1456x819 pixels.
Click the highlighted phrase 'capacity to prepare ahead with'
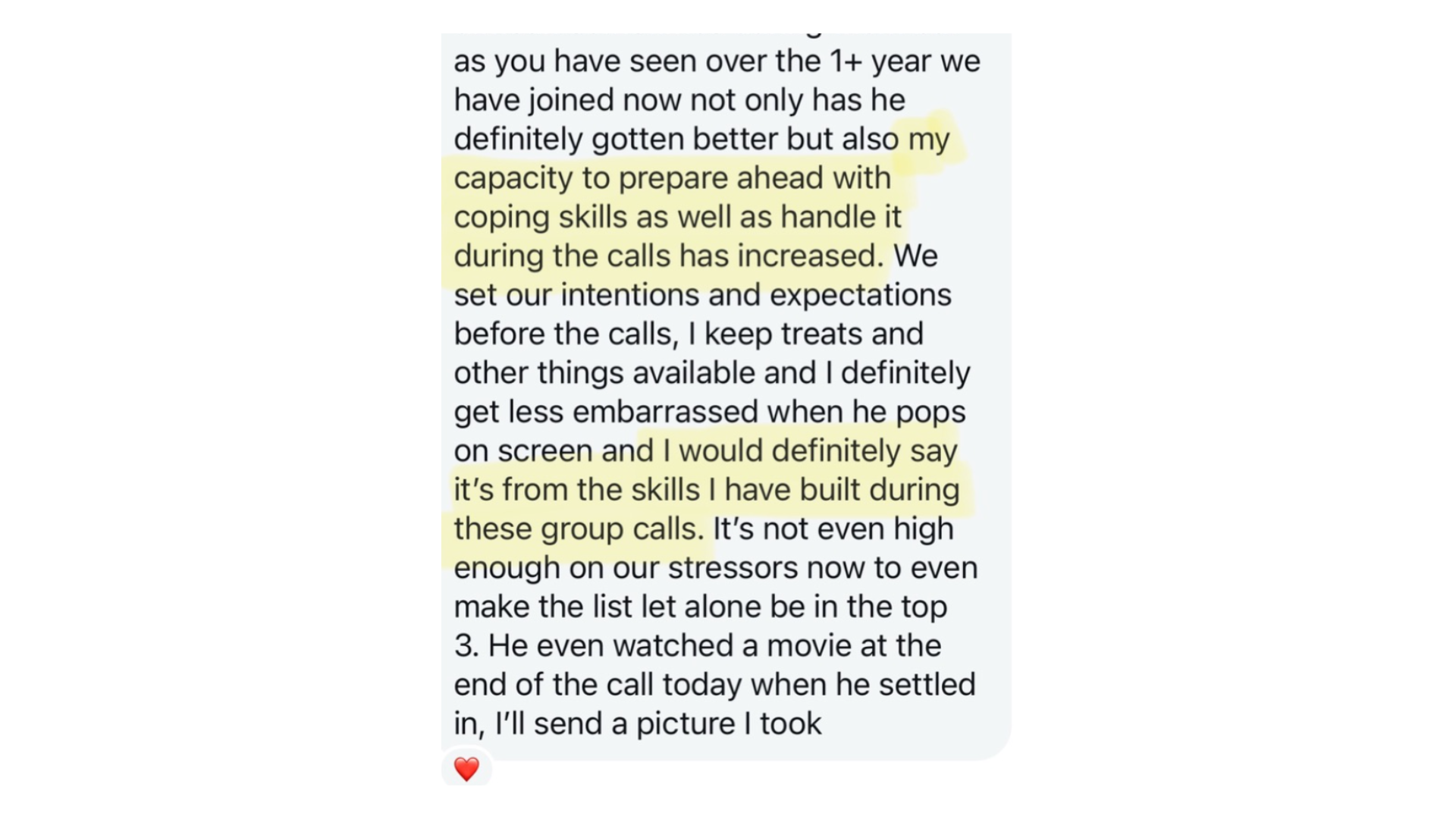(x=673, y=178)
